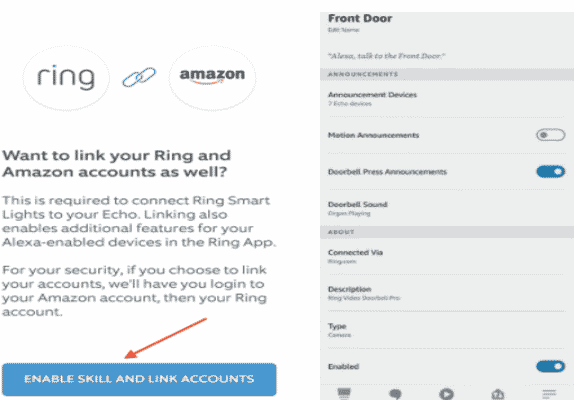Select the Front Door title
This screenshot has width=574, height=400.
pyautogui.click(x=360, y=18)
